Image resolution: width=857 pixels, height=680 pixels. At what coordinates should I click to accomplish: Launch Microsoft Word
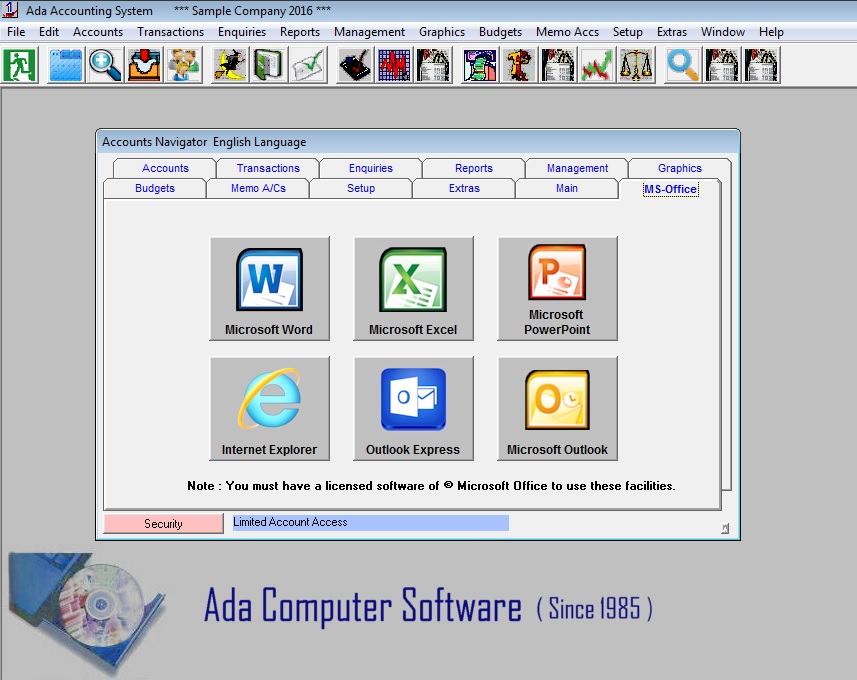coord(269,289)
